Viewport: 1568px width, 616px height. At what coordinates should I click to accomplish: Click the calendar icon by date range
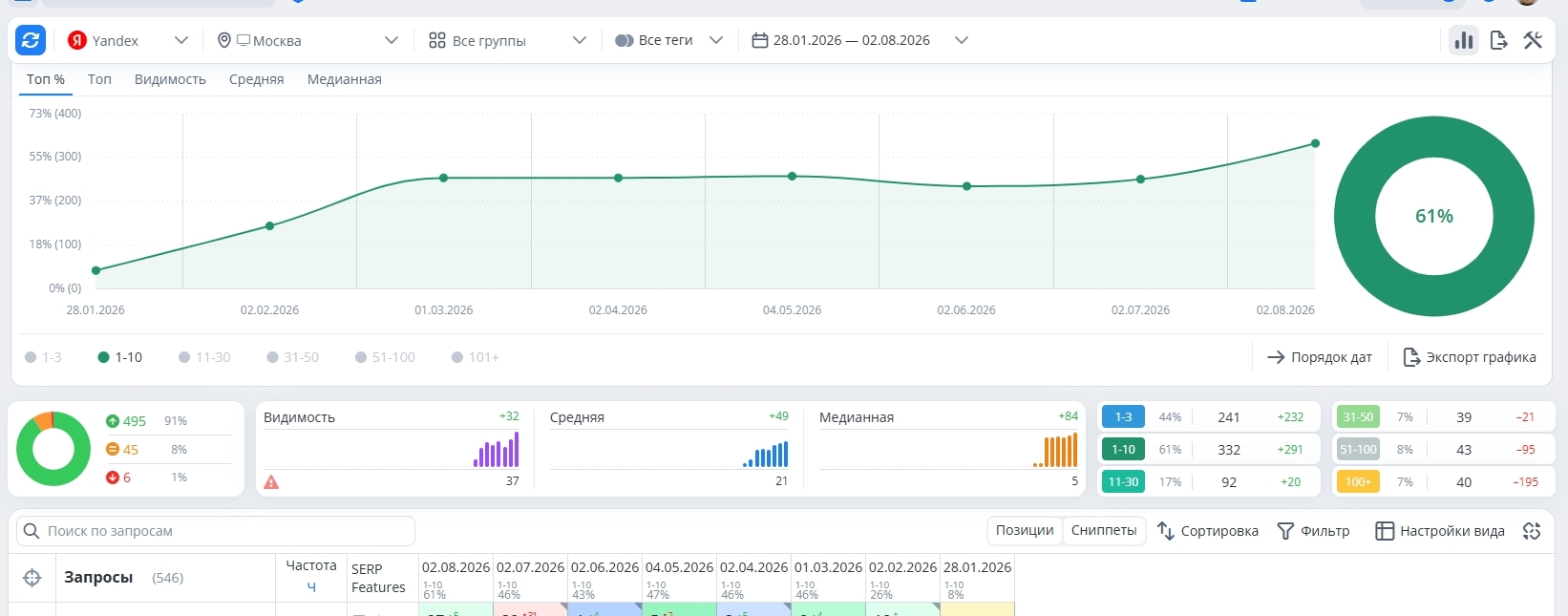760,40
